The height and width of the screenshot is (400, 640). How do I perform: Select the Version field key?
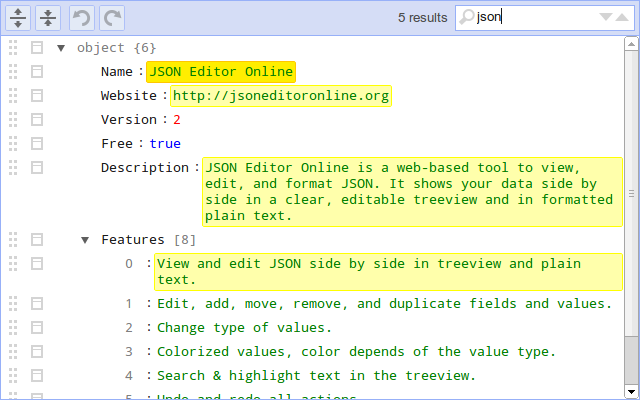click(129, 120)
